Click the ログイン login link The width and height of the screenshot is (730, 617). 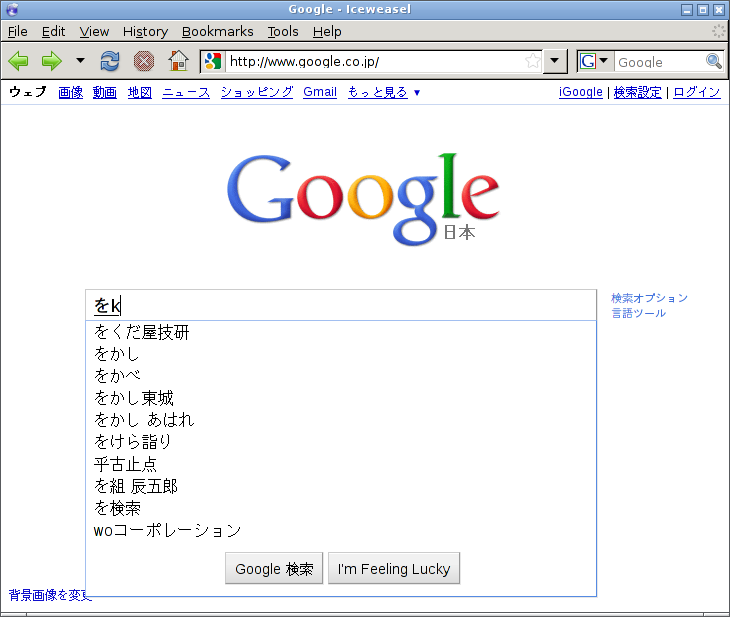tap(696, 92)
